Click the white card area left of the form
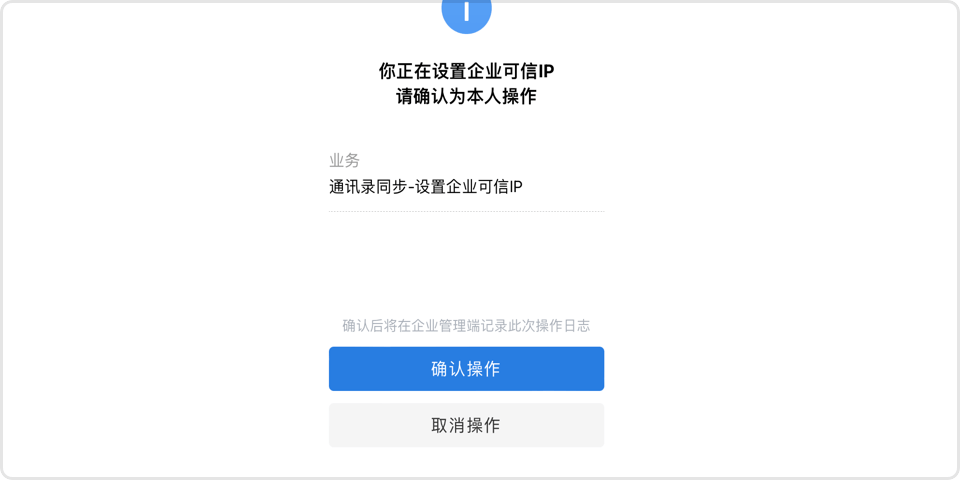Viewport: 960px width, 480px height. tap(165, 245)
